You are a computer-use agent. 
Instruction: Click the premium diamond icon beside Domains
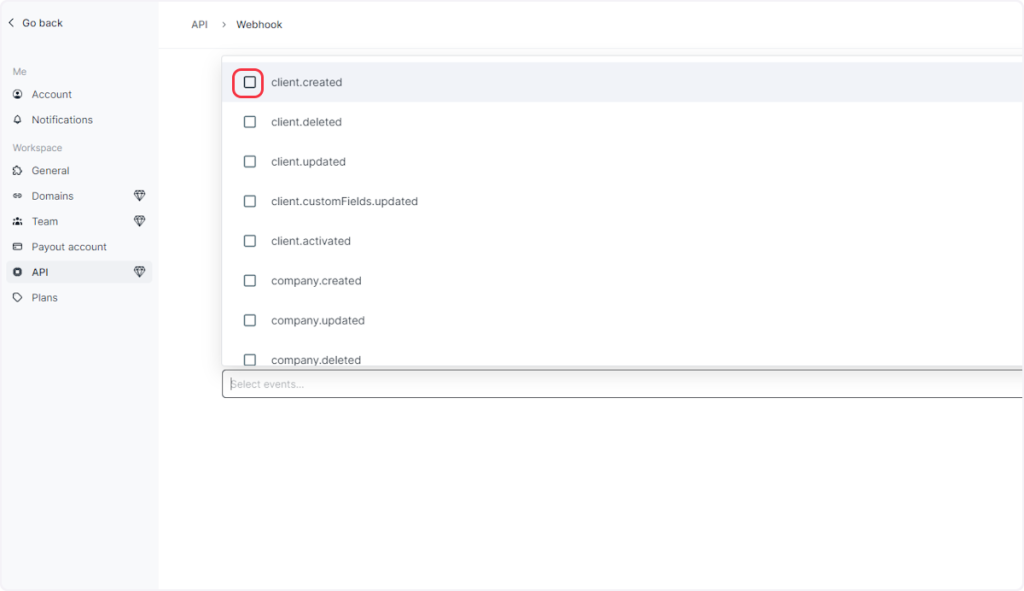point(139,196)
